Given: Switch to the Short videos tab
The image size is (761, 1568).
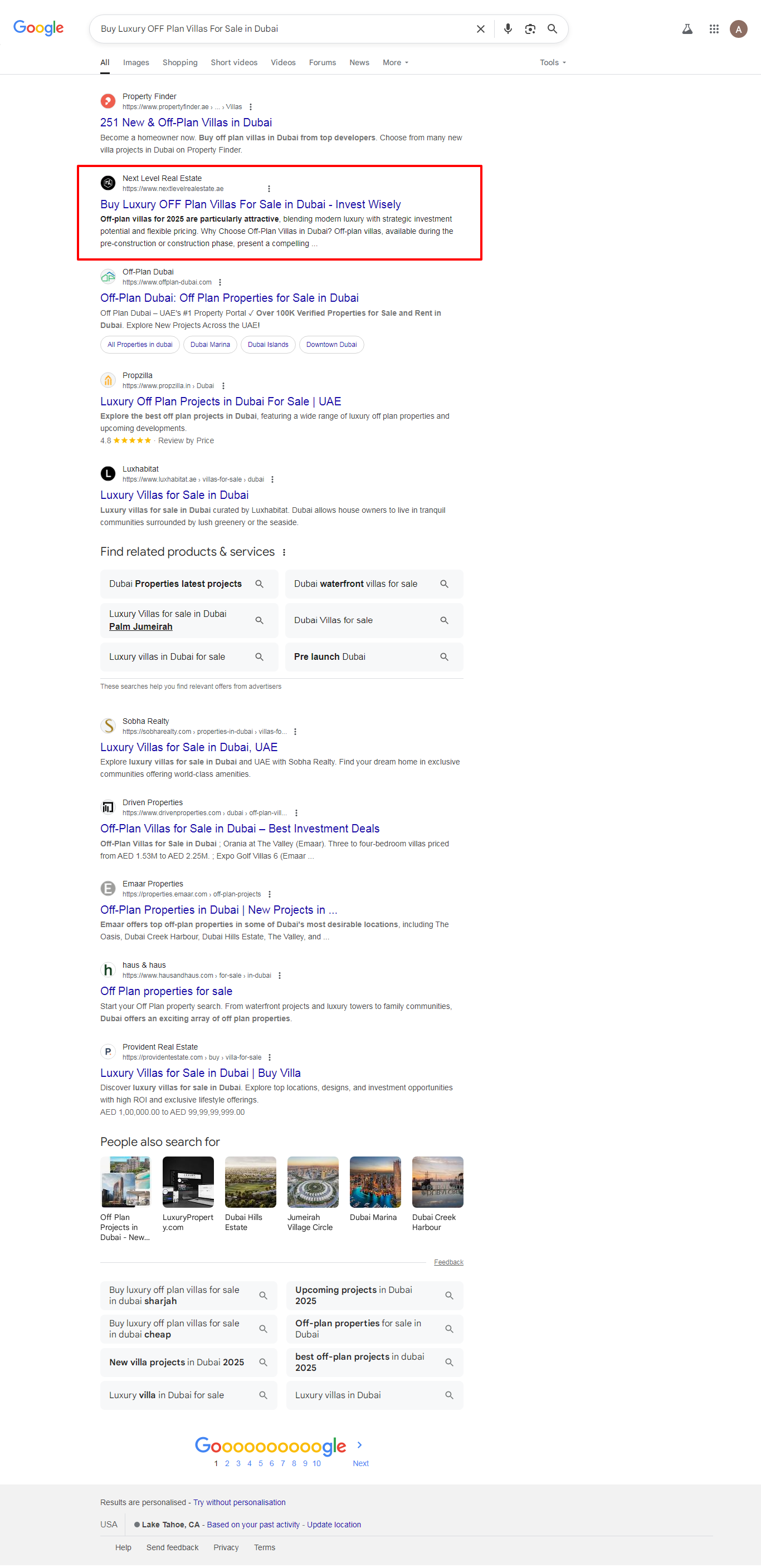Looking at the screenshot, I should 234,63.
